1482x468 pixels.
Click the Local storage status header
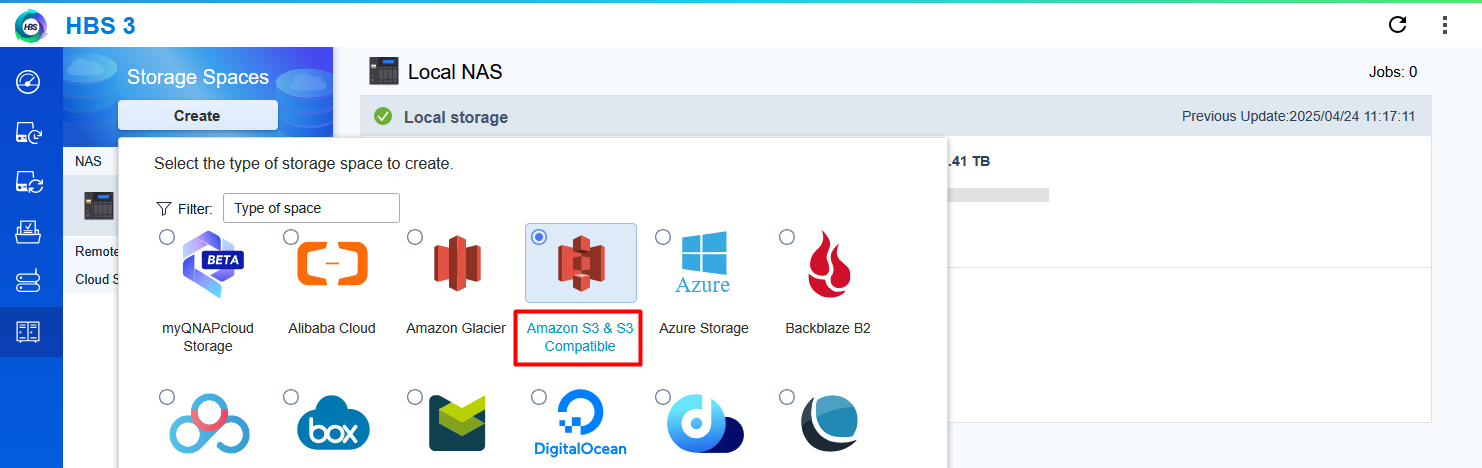(455, 117)
